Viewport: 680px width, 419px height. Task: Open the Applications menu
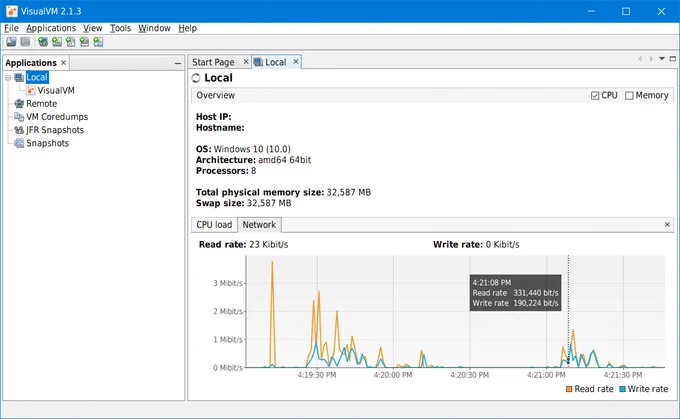tap(51, 28)
